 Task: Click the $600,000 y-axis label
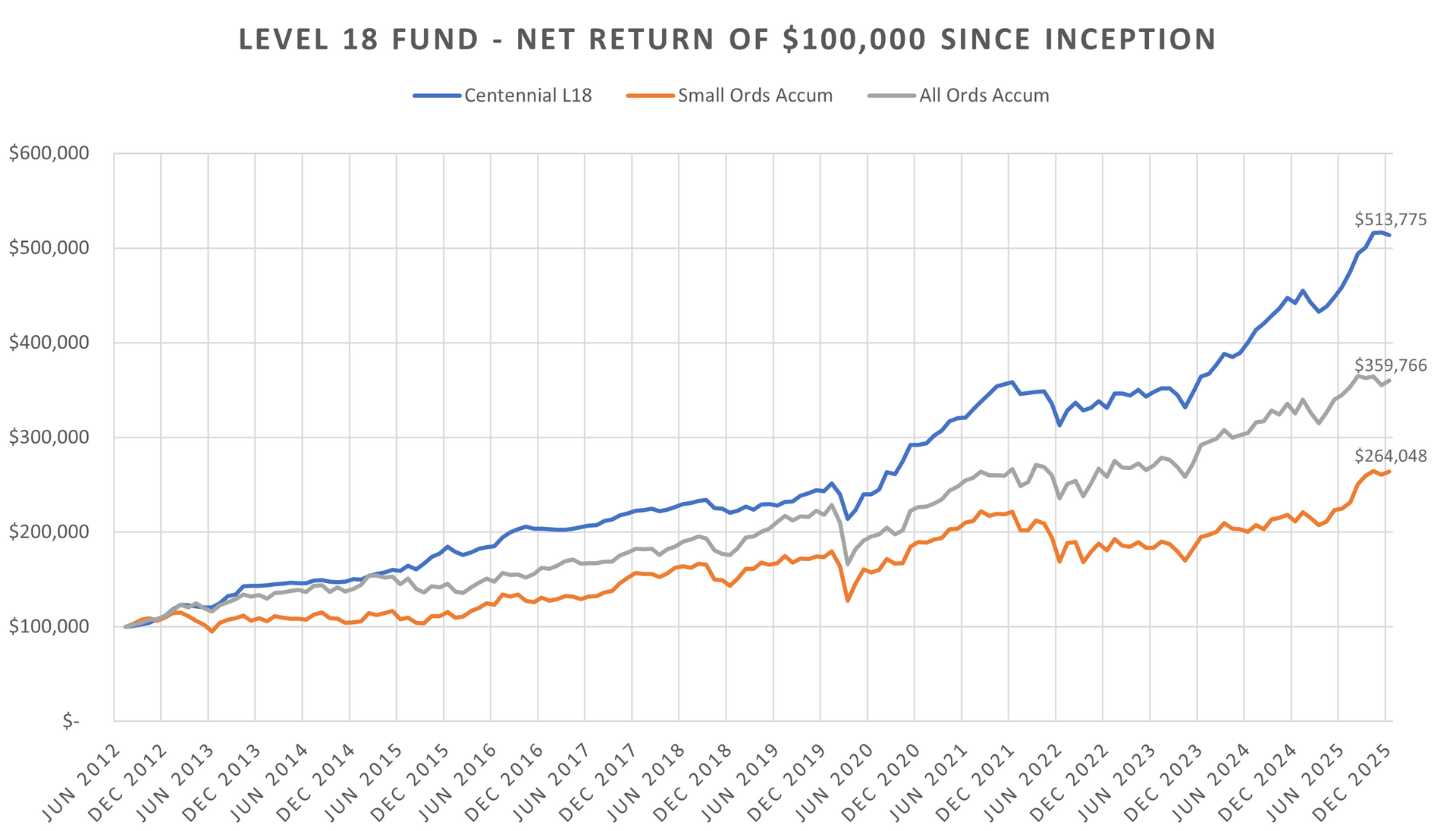point(49,154)
